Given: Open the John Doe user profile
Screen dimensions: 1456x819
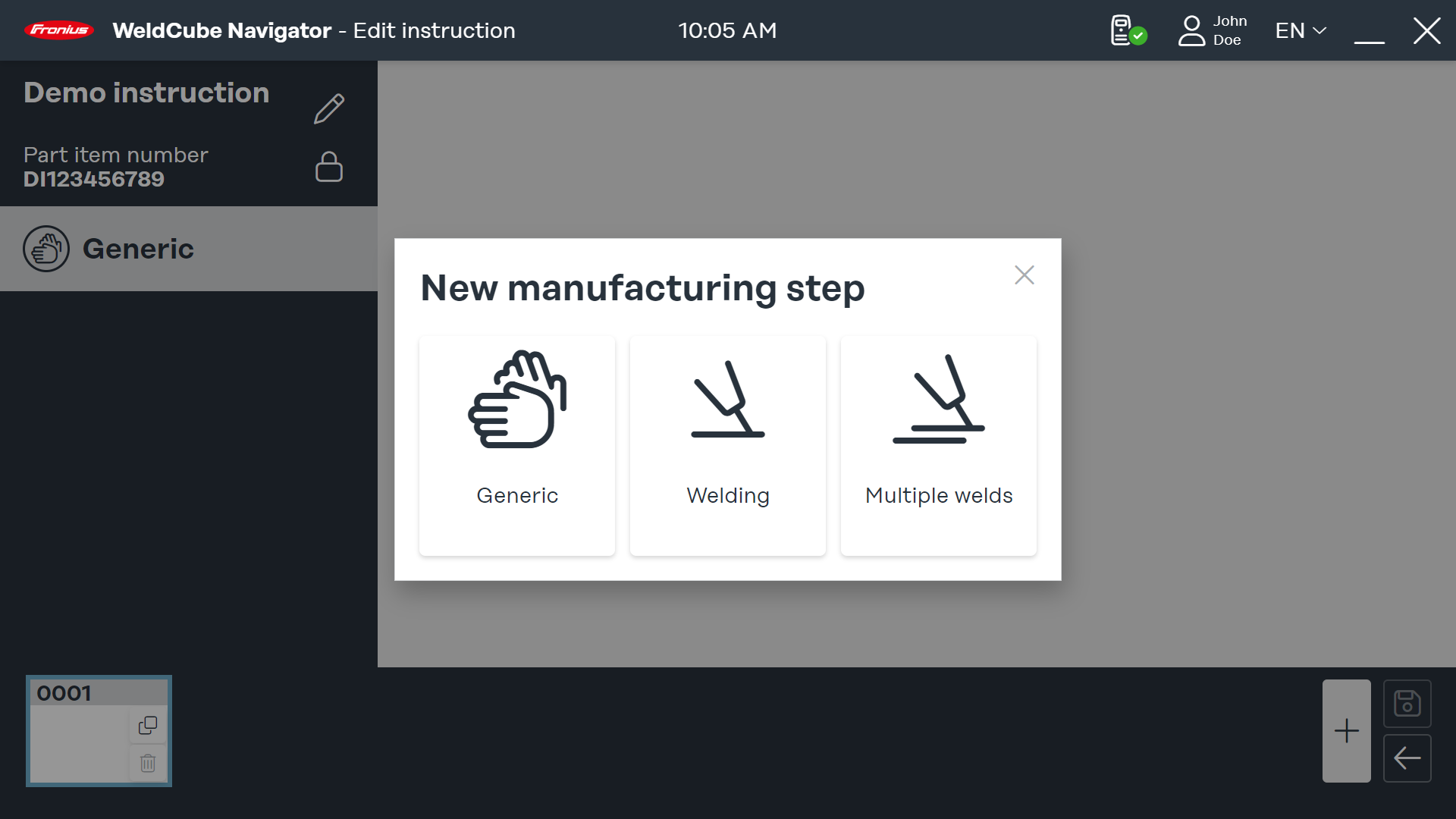Looking at the screenshot, I should pos(1212,30).
